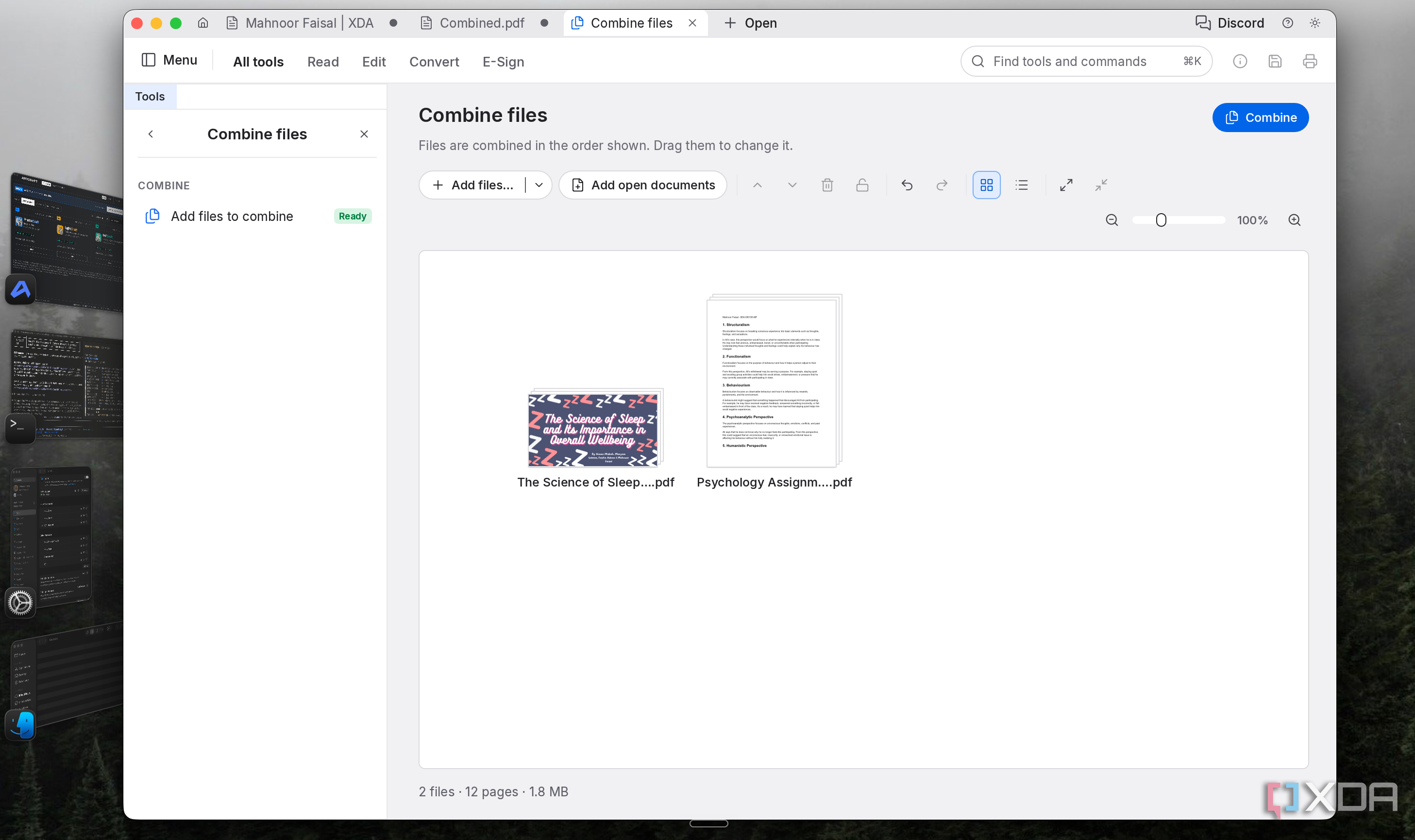Click the trash delete icon
Image resolution: width=1415 pixels, height=840 pixels.
[827, 185]
